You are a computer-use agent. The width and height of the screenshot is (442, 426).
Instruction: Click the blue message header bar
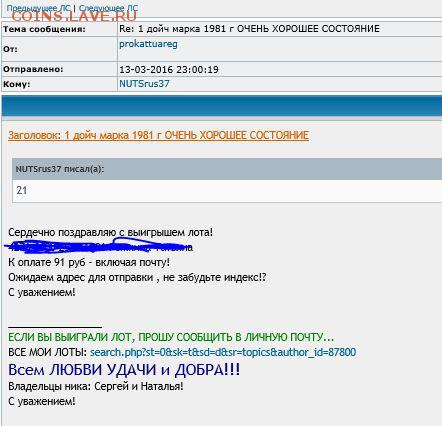point(222,106)
